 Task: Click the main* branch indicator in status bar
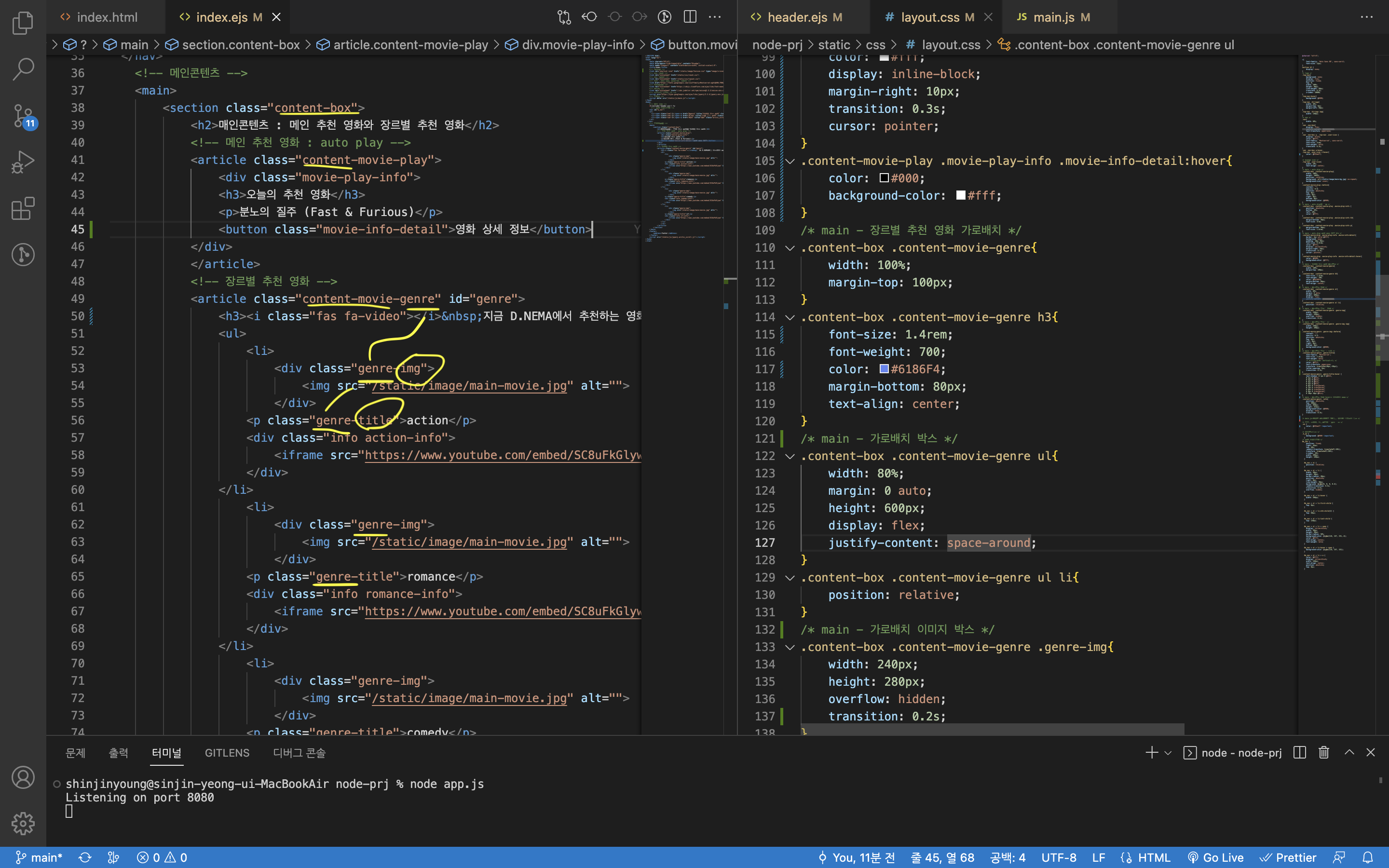(37, 857)
